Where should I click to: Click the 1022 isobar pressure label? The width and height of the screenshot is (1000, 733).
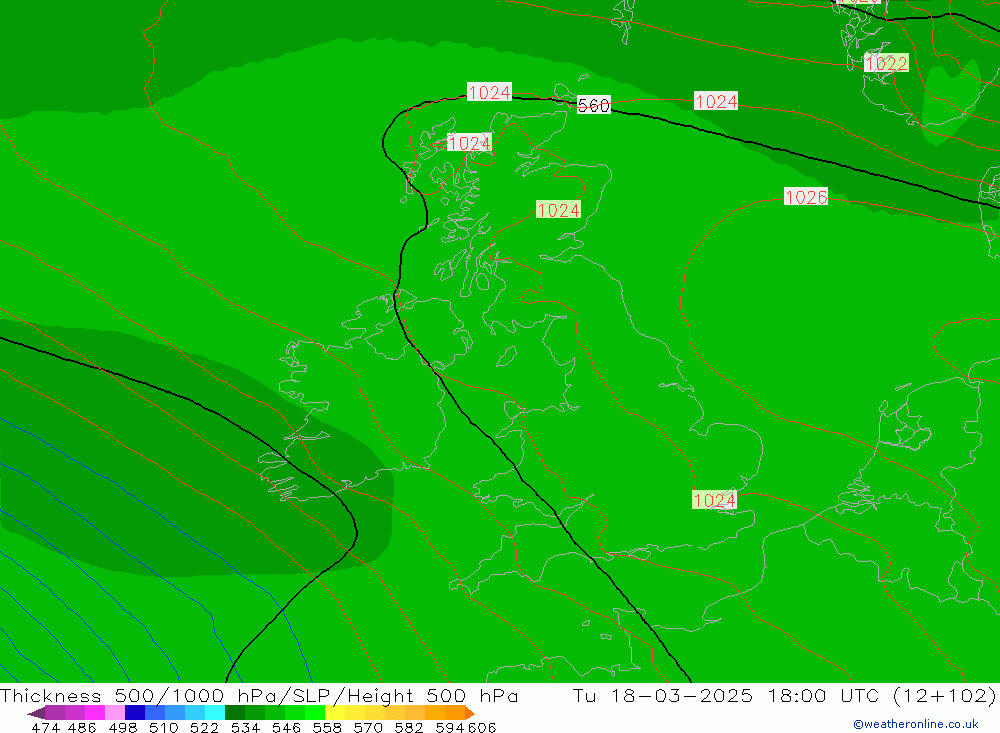(886, 63)
